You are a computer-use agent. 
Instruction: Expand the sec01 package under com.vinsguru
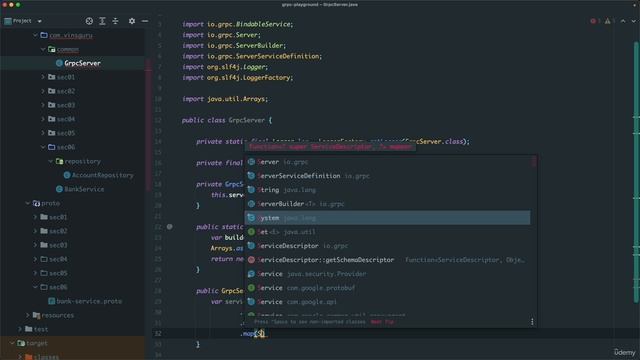click(x=43, y=77)
